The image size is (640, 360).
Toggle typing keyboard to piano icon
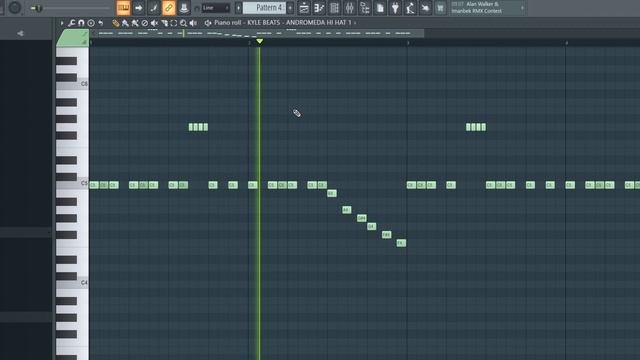(x=123, y=8)
